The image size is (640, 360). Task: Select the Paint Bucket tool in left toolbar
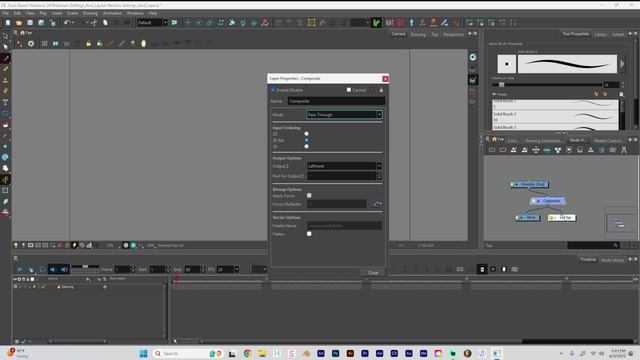point(5,124)
